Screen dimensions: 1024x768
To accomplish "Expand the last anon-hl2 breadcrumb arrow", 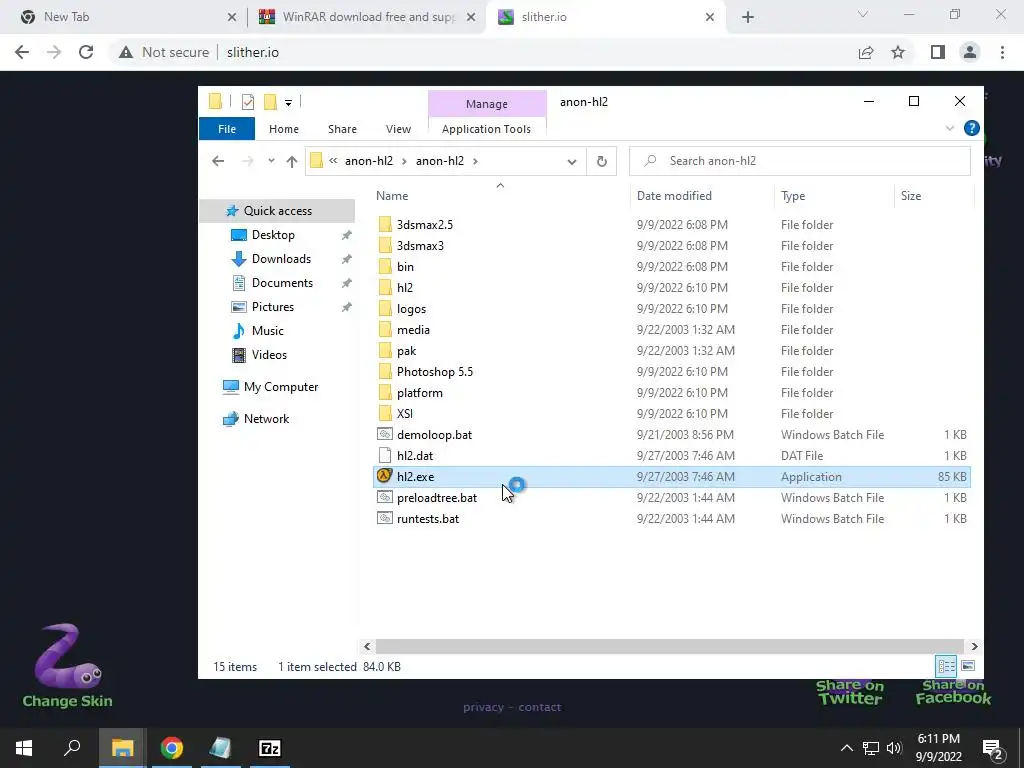I will tap(475, 161).
